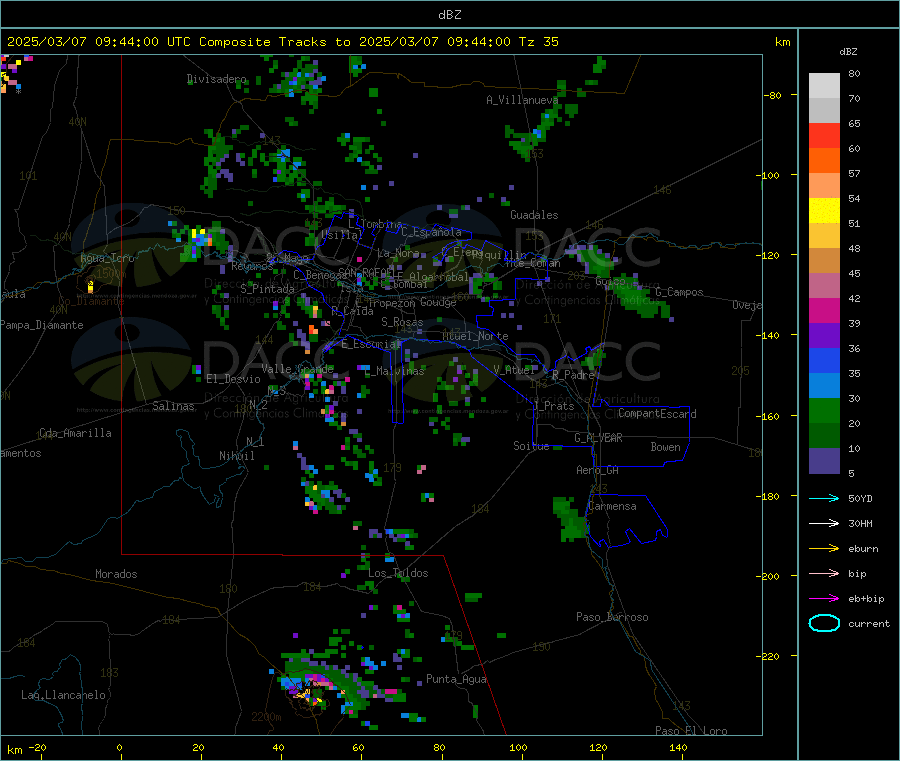Click the '-120' km tick label
The image size is (900, 761).
coord(770,255)
